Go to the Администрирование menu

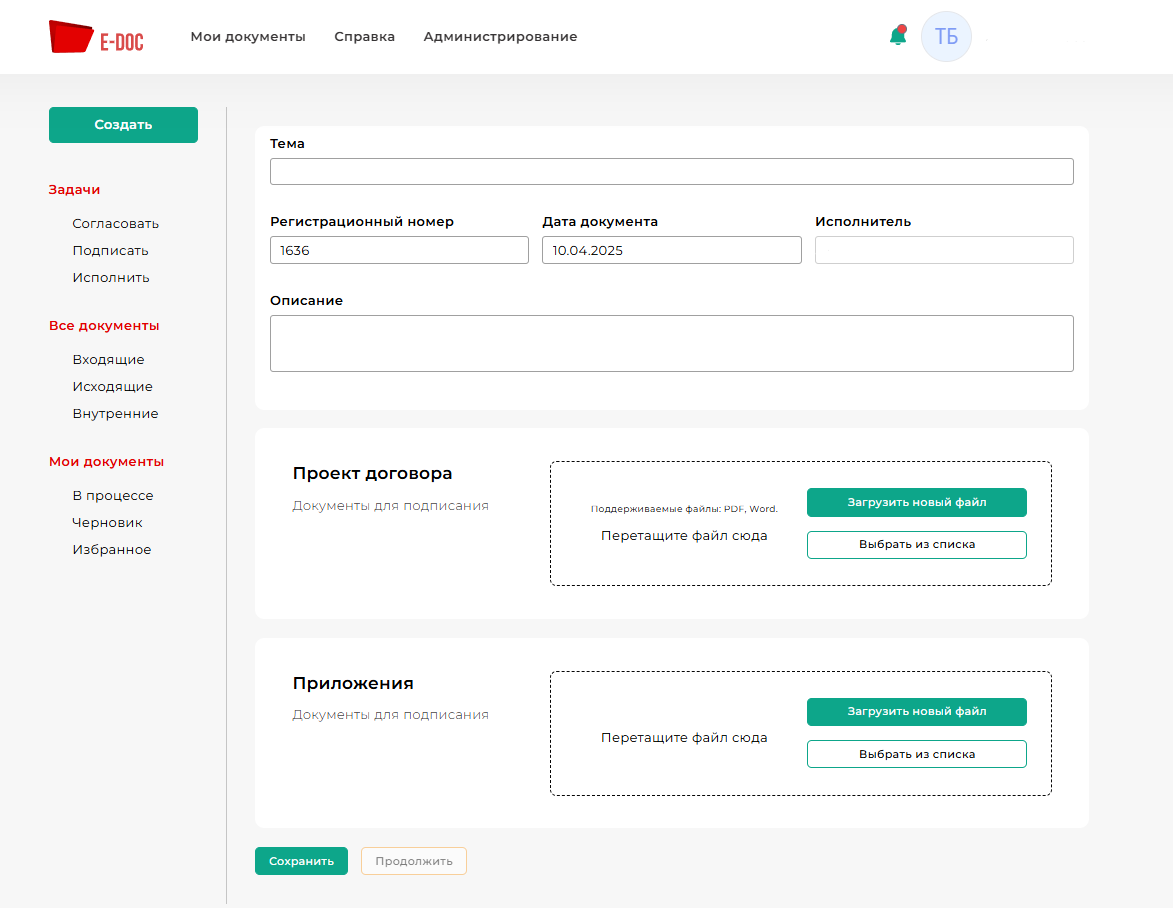(500, 37)
